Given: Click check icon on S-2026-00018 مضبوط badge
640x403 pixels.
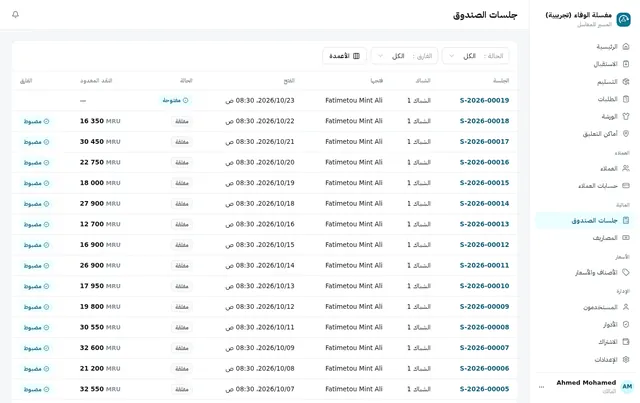Looking at the screenshot, I should pos(47,121).
